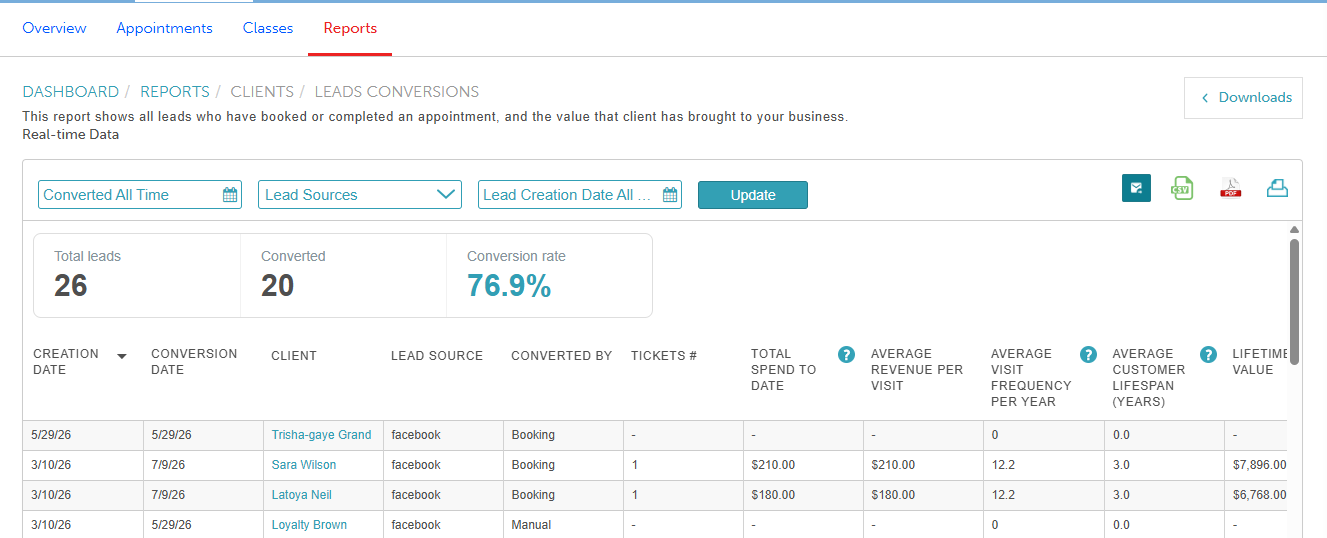Sort by the Client column header
Viewport: 1327px width, 538px height.
[x=294, y=356]
